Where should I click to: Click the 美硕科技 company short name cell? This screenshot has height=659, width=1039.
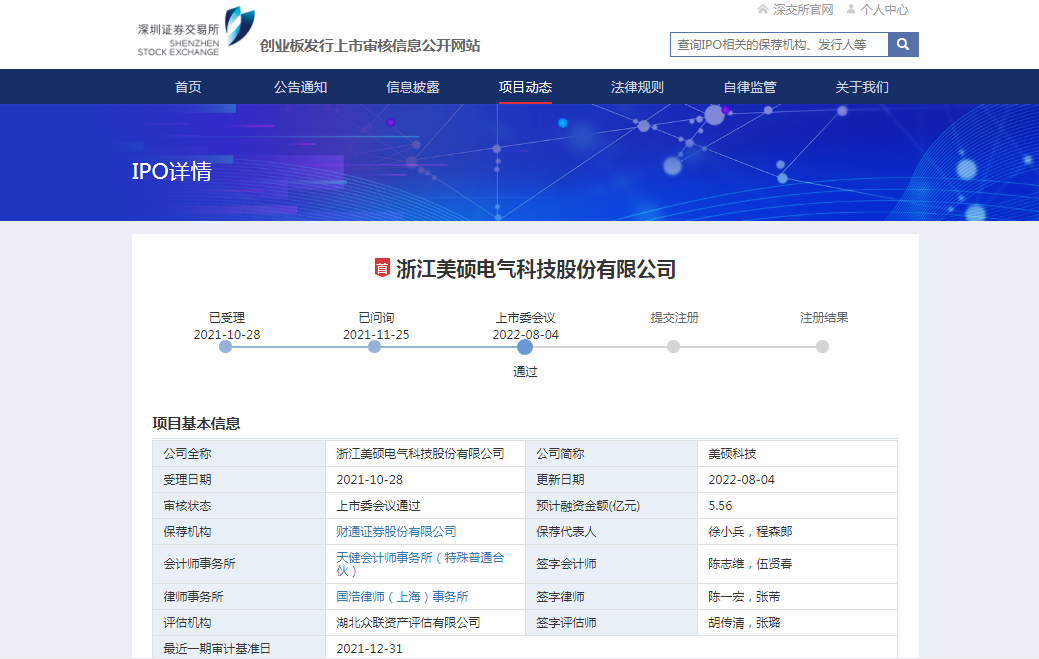tap(798, 454)
